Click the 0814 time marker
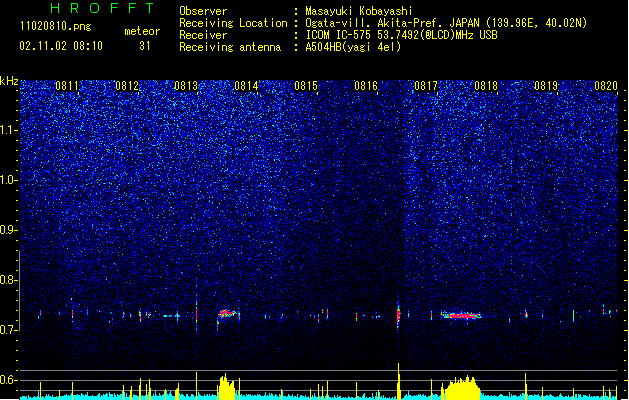629x400 pixels. [x=246, y=86]
